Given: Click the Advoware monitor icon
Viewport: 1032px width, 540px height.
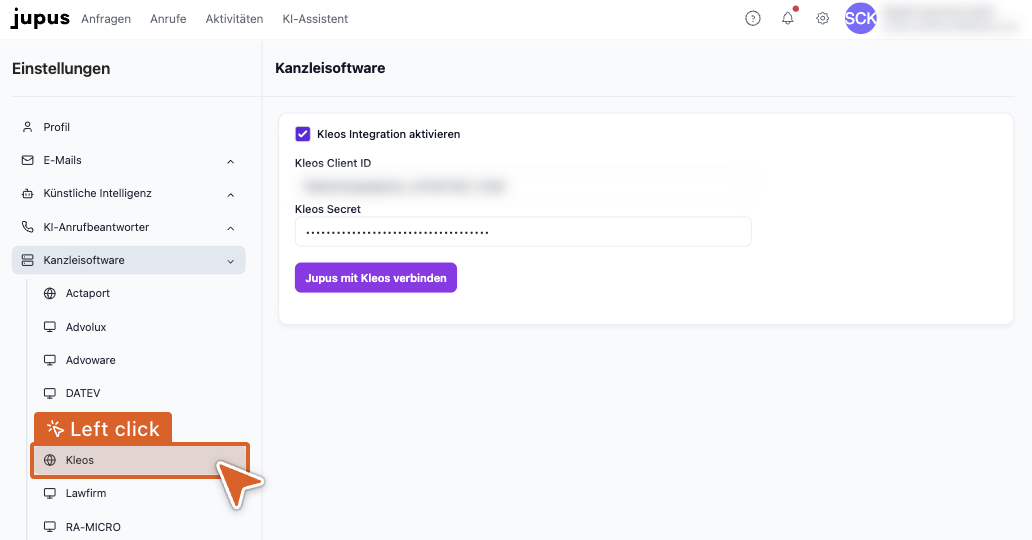Looking at the screenshot, I should click(50, 360).
